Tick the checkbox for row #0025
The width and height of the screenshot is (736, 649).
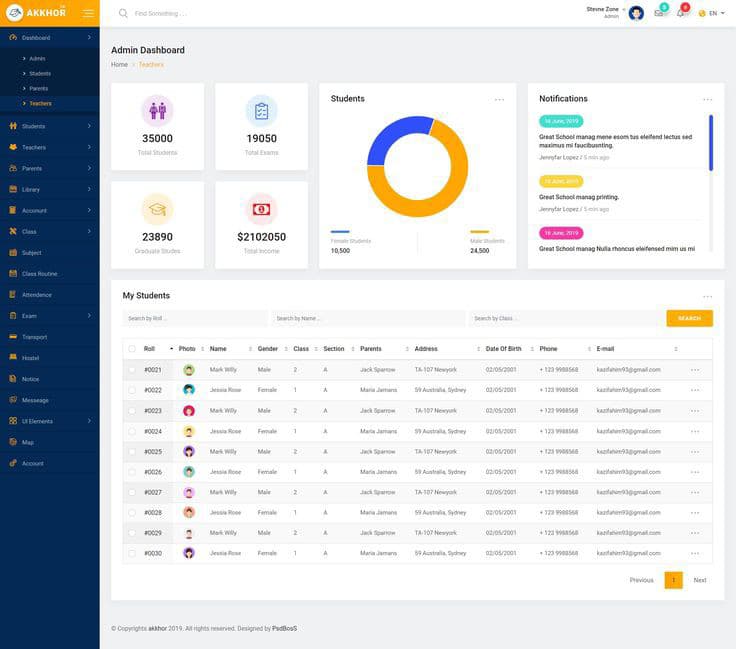tap(132, 451)
